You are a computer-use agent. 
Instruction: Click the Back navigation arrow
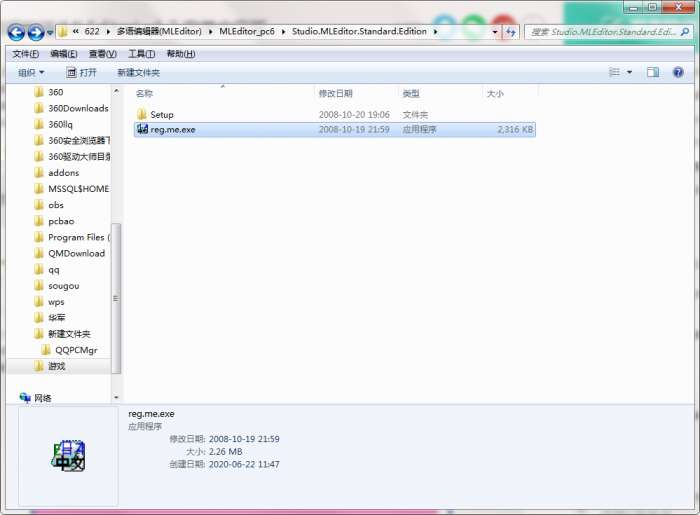pyautogui.click(x=16, y=32)
